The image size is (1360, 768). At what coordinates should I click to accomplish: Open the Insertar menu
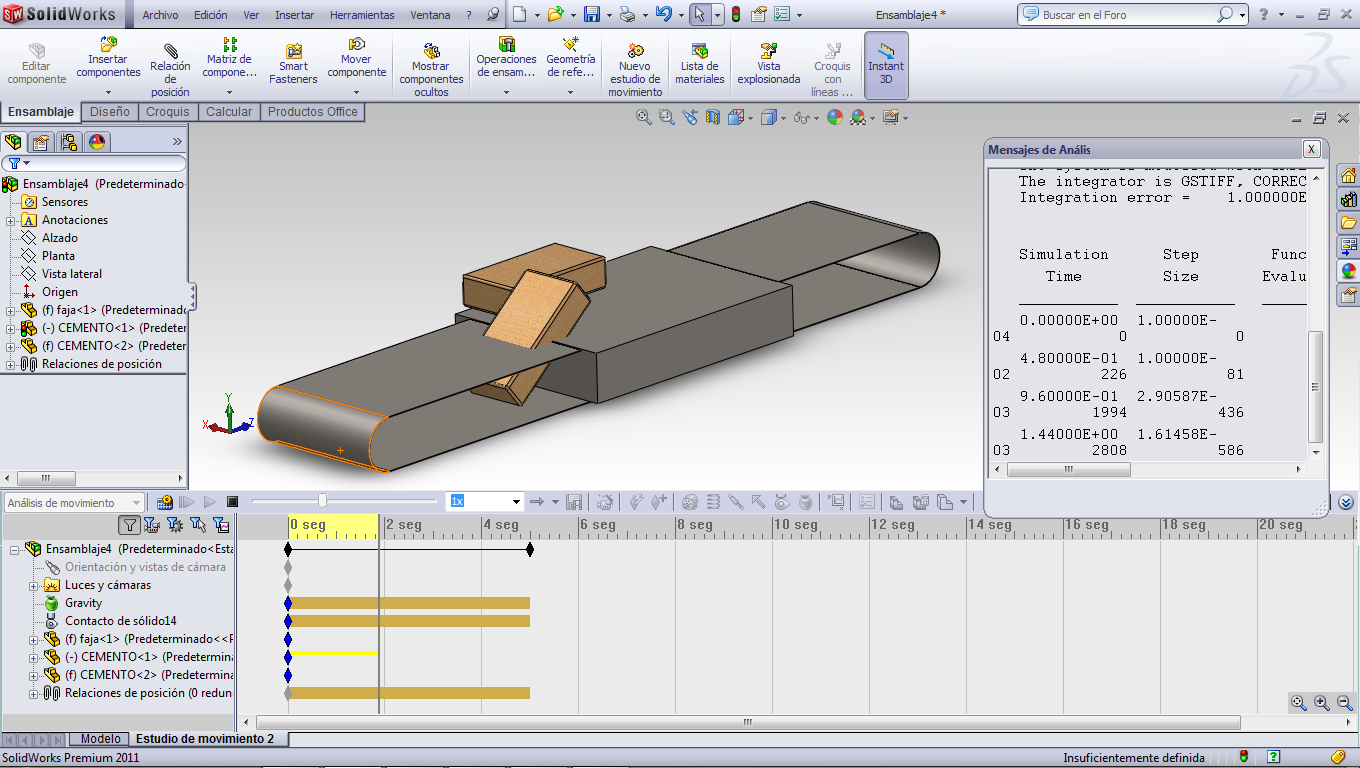click(x=294, y=15)
